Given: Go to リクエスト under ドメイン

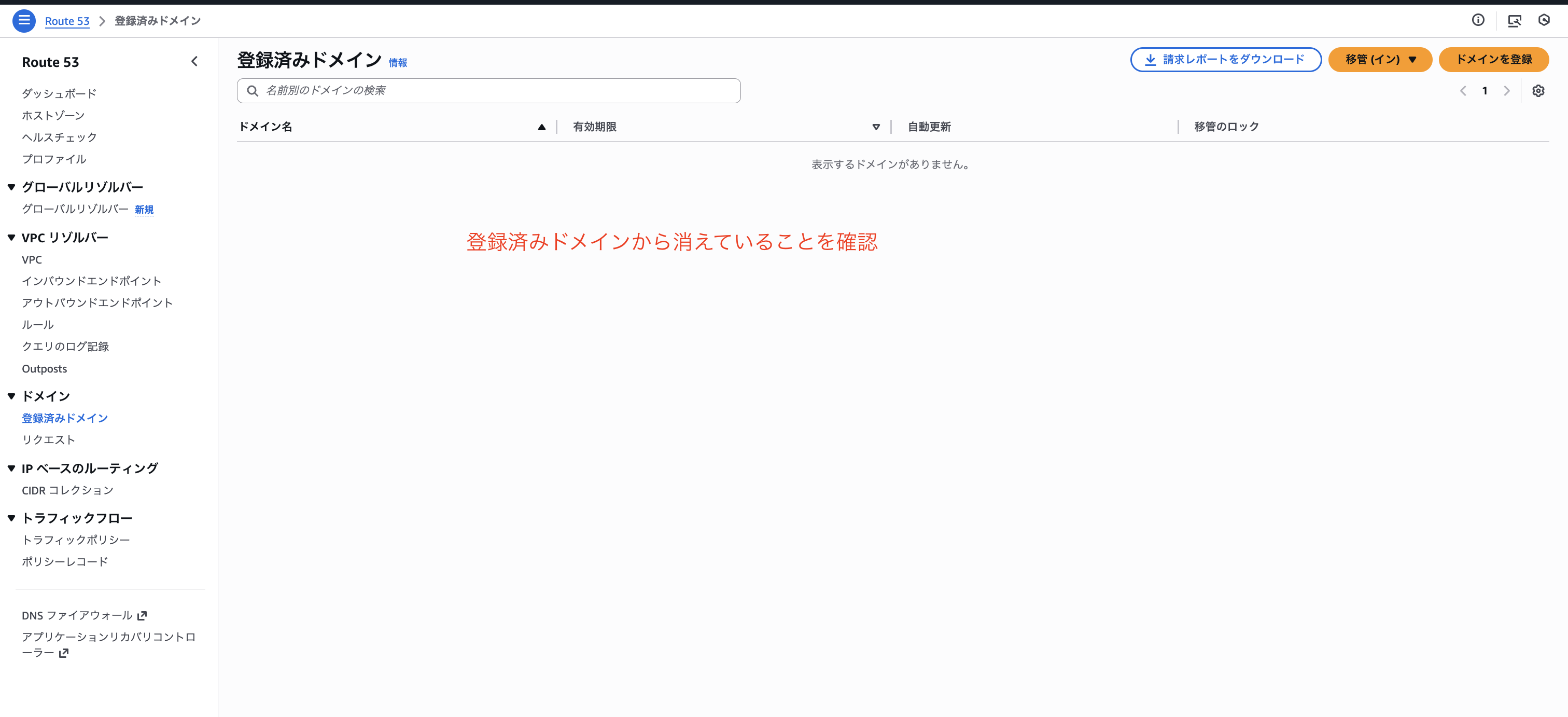Looking at the screenshot, I should (x=48, y=440).
